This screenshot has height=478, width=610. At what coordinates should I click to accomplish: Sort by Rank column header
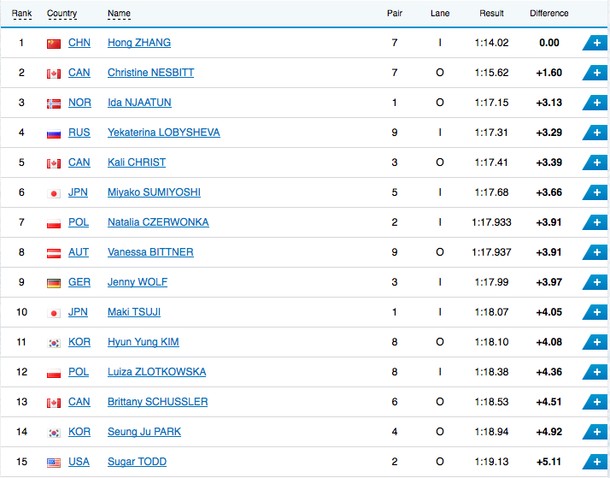[x=21, y=14]
